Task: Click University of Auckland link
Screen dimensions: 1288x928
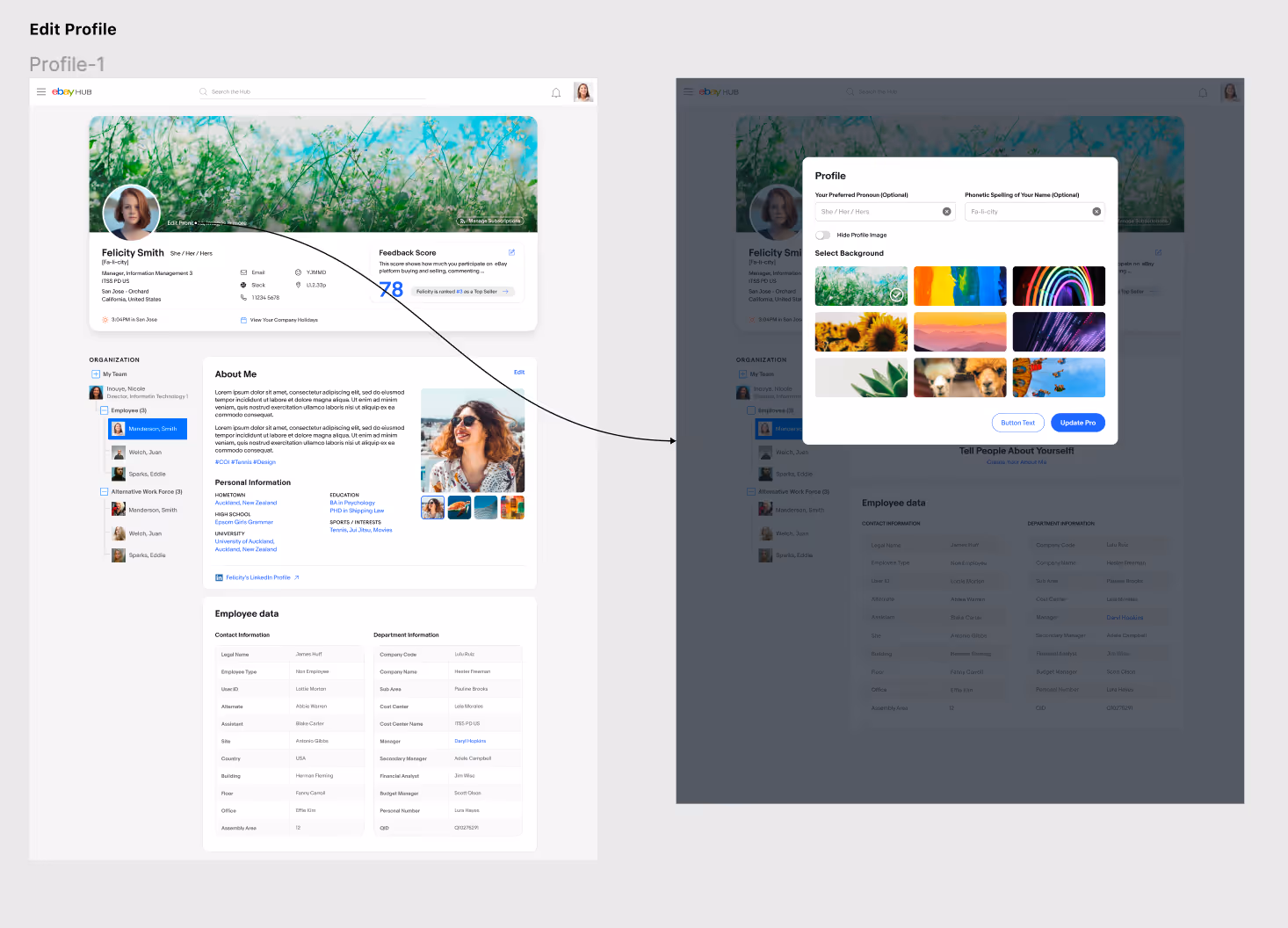Action: coord(246,546)
